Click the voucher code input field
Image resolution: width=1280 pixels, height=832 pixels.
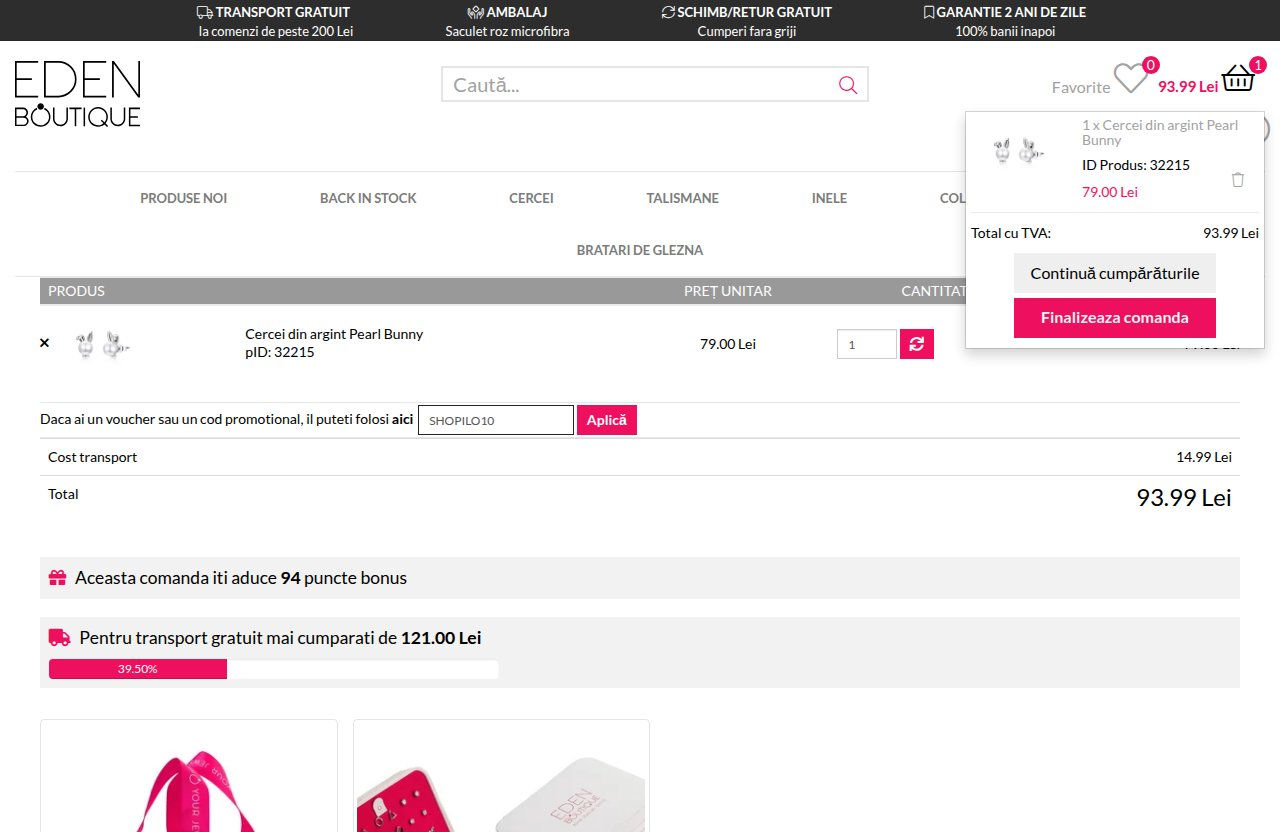pyautogui.click(x=496, y=420)
